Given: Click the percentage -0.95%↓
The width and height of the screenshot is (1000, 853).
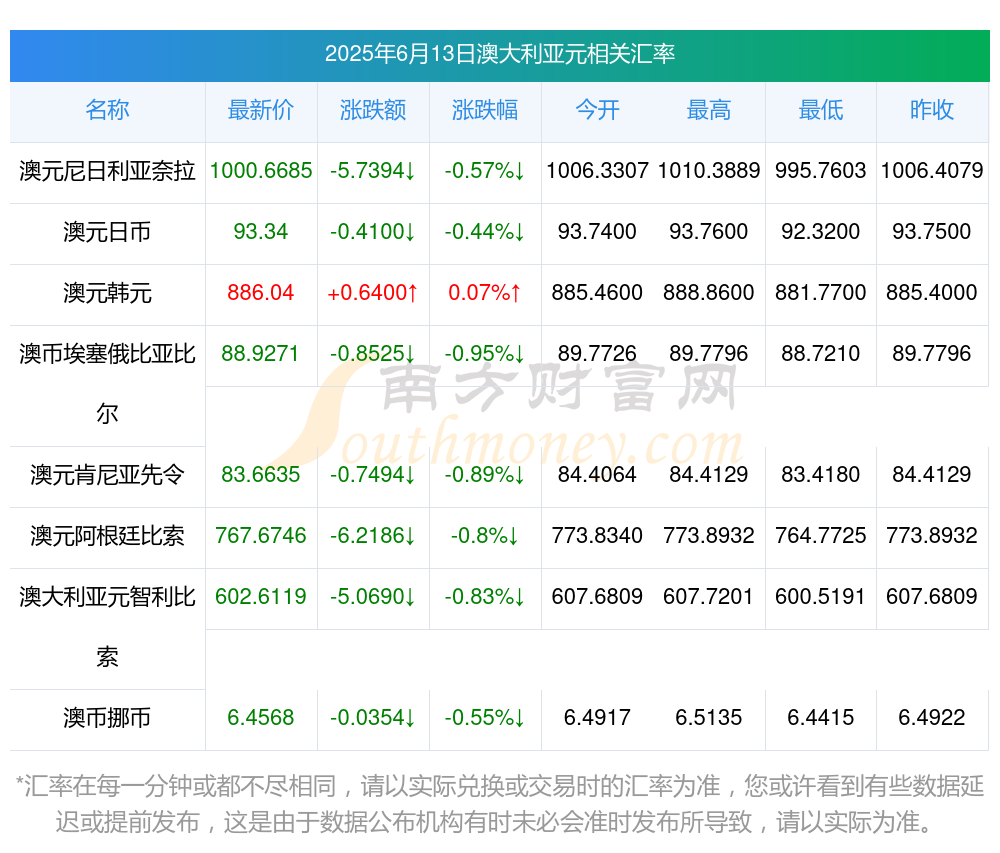Looking at the screenshot, I should coord(485,354).
